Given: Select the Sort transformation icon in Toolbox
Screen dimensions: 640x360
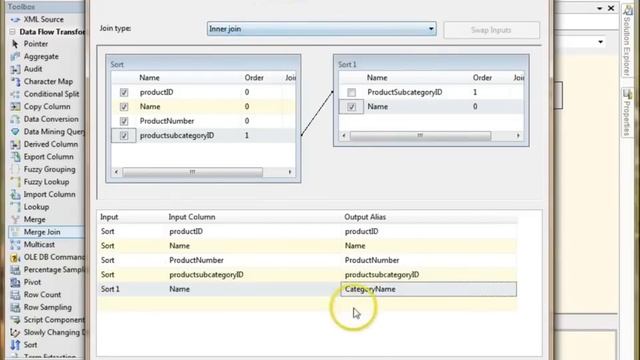Looking at the screenshot, I should pos(15,345).
